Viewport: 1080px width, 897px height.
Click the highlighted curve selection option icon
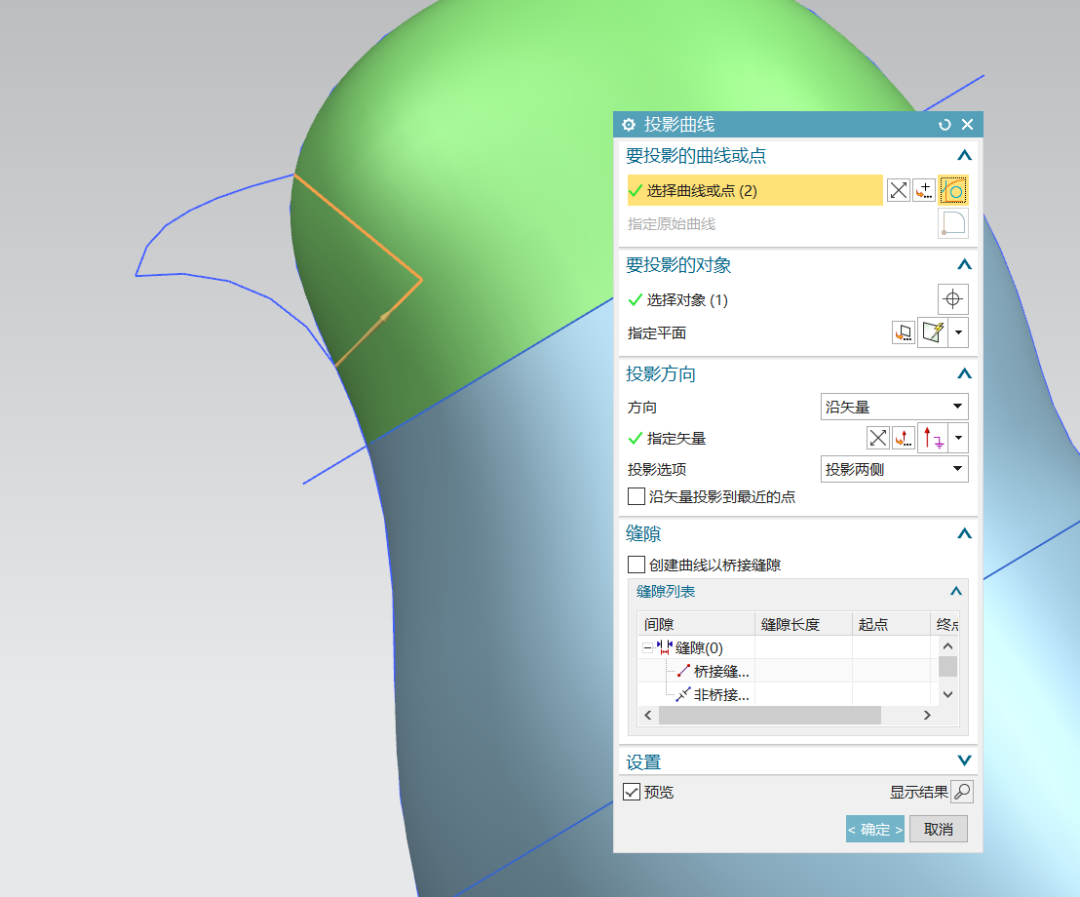click(x=952, y=189)
